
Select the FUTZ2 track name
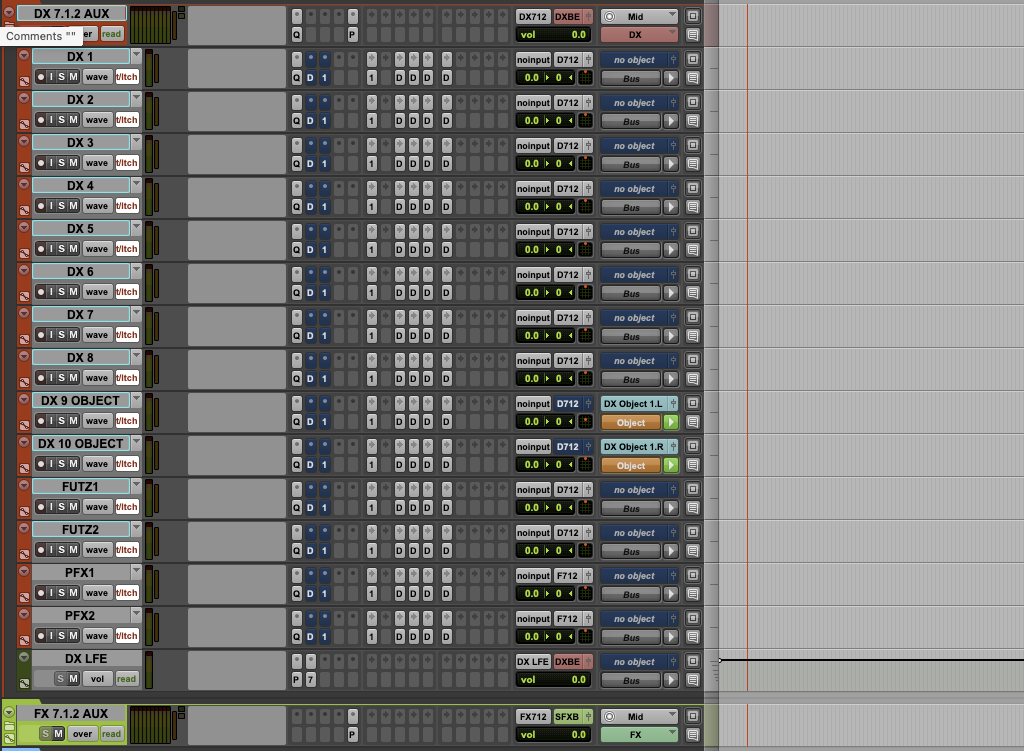(80, 529)
